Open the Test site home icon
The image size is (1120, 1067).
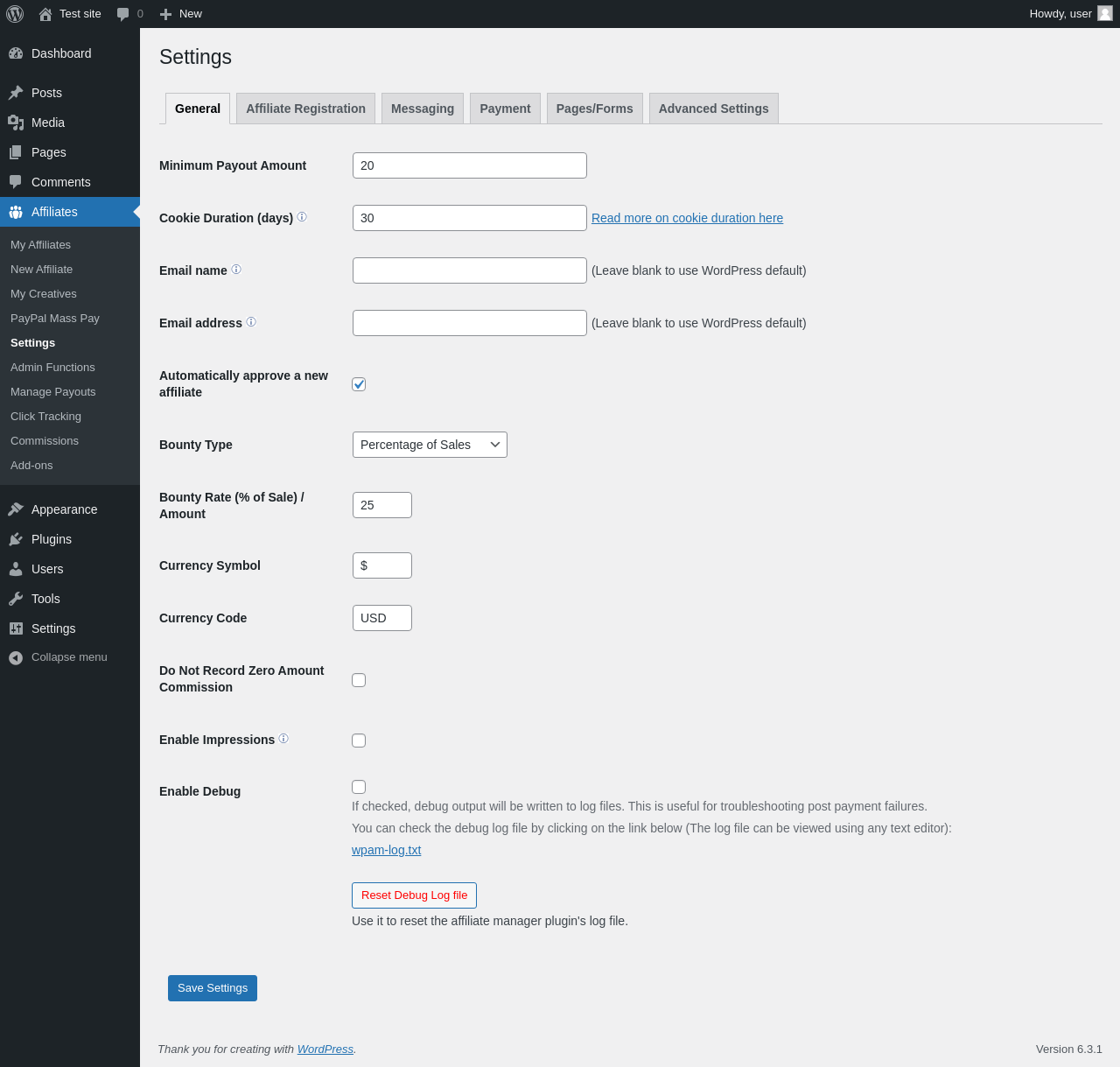click(45, 14)
